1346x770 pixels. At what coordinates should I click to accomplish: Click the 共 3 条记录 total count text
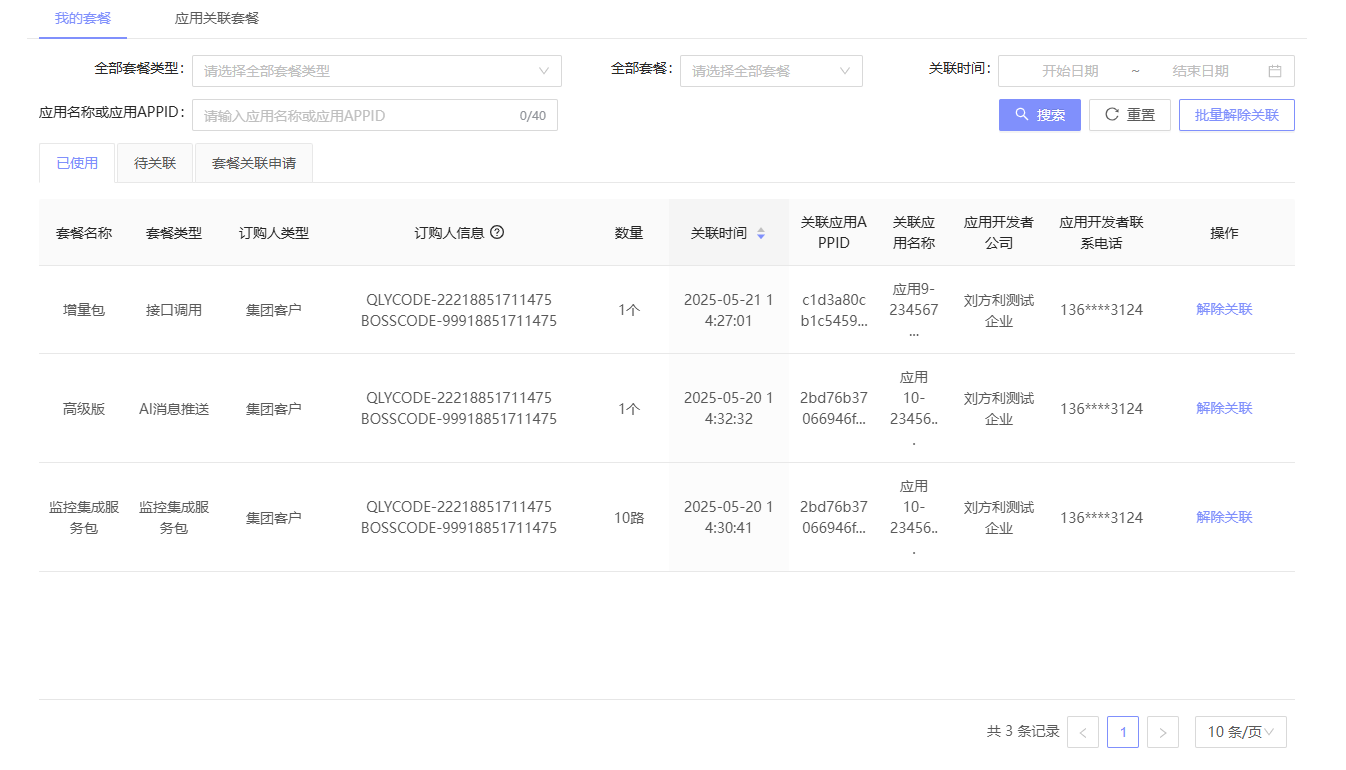[x=1023, y=731]
